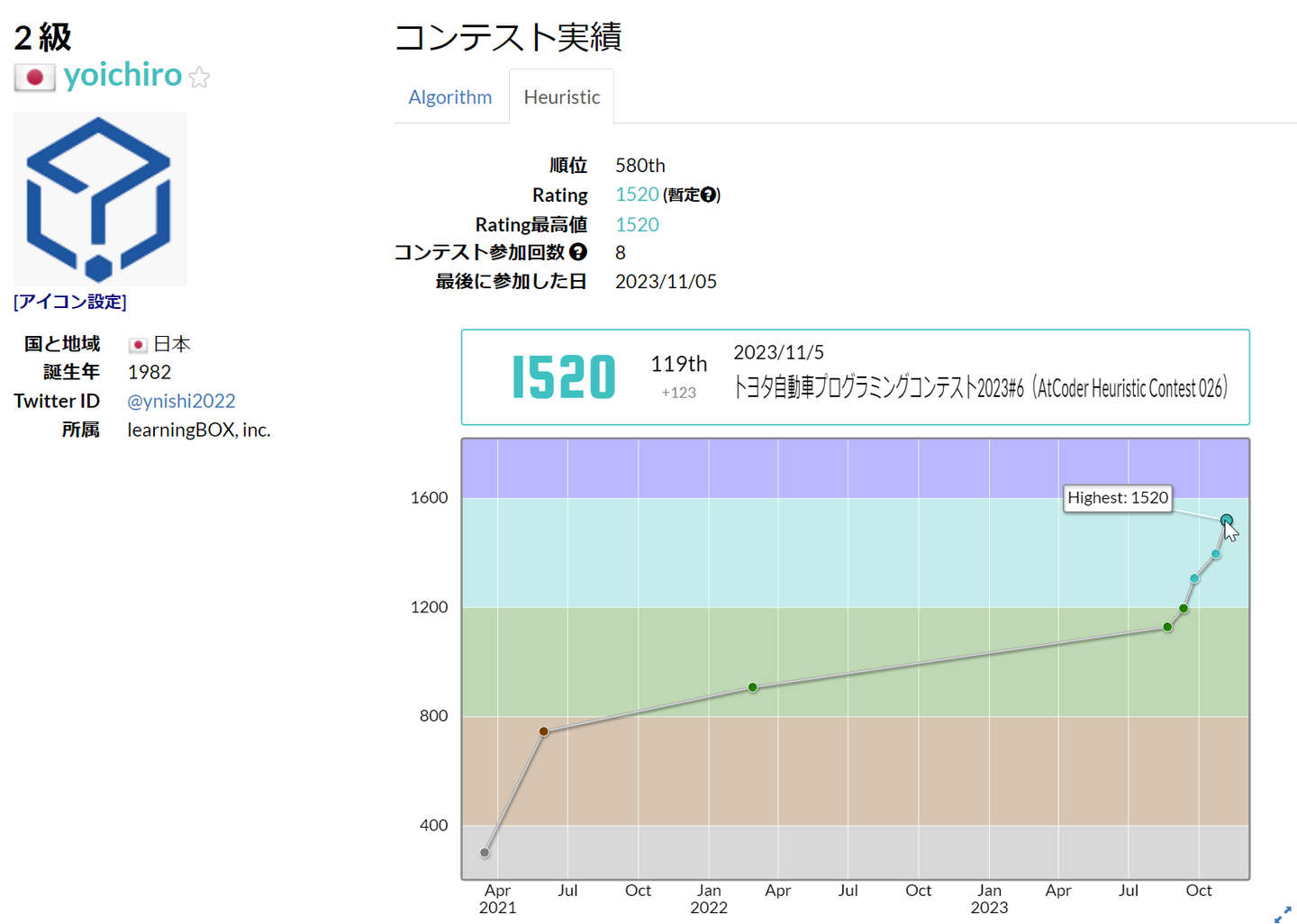Click the Japan flag next to the username
This screenshot has width=1297, height=924.
click(x=34, y=77)
